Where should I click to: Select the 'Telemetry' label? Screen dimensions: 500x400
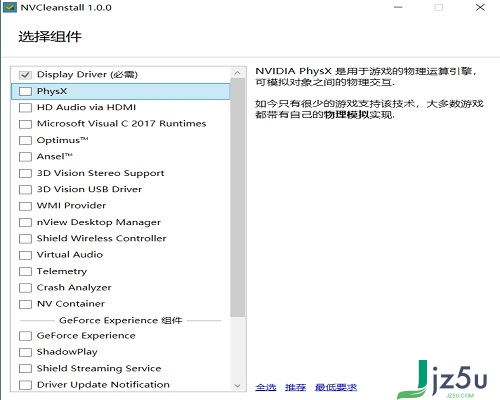(x=62, y=271)
